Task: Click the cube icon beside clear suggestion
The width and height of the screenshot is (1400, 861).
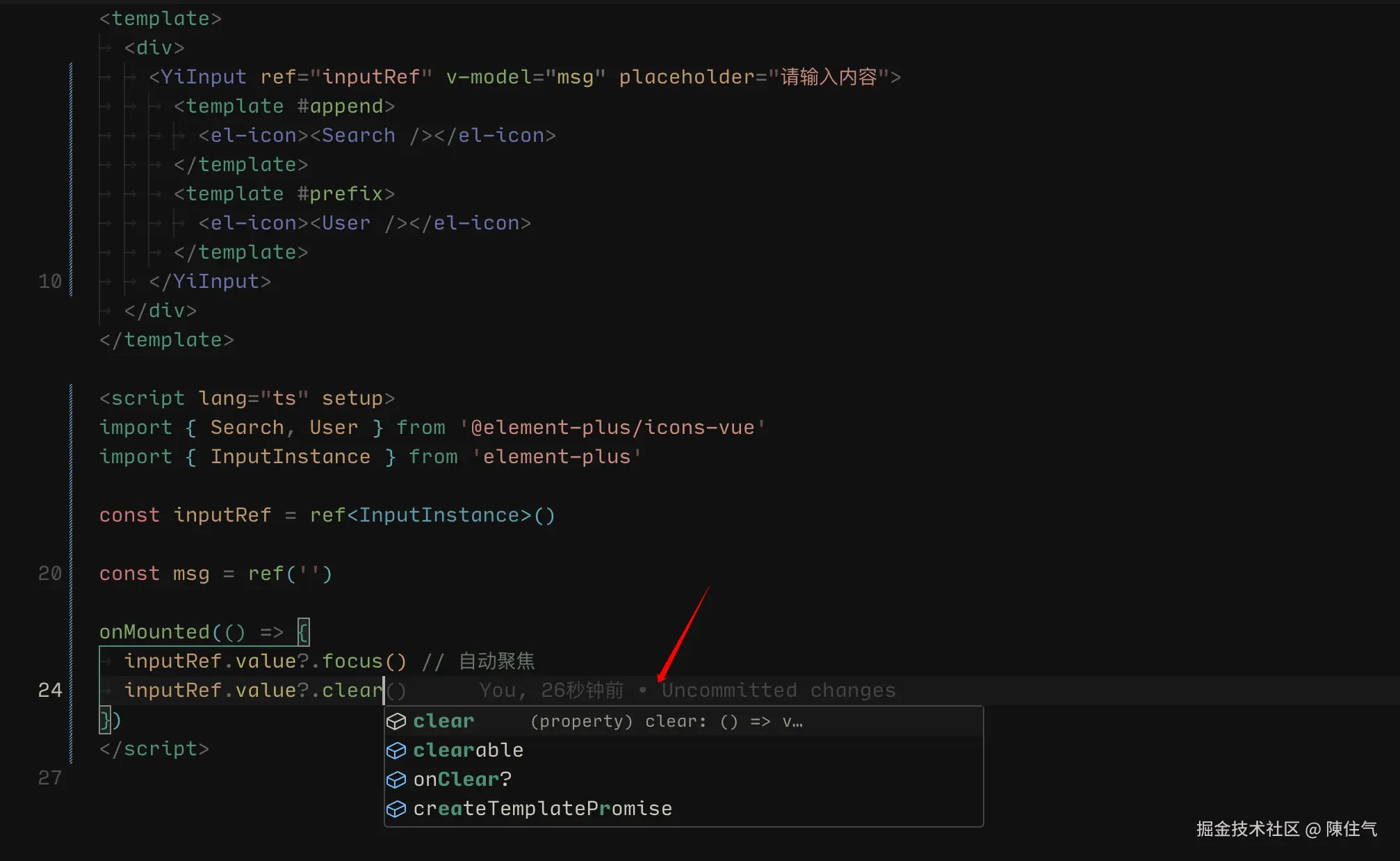Action: pyautogui.click(x=396, y=721)
